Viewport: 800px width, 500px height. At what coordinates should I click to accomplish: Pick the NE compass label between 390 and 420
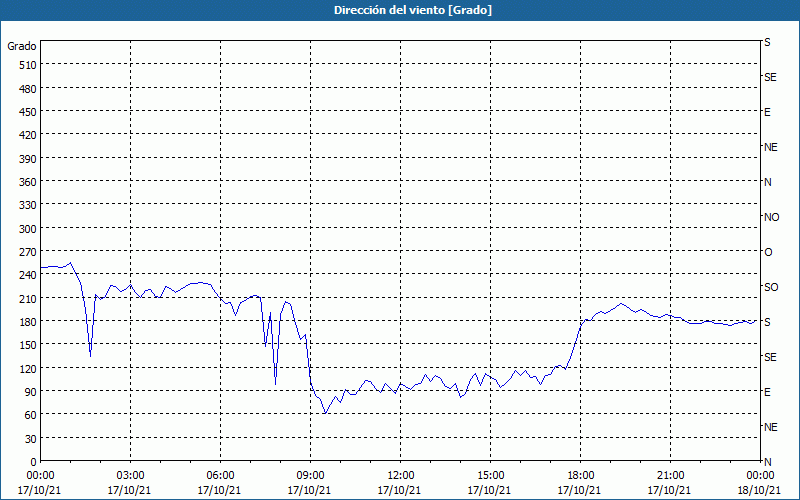(x=770, y=147)
